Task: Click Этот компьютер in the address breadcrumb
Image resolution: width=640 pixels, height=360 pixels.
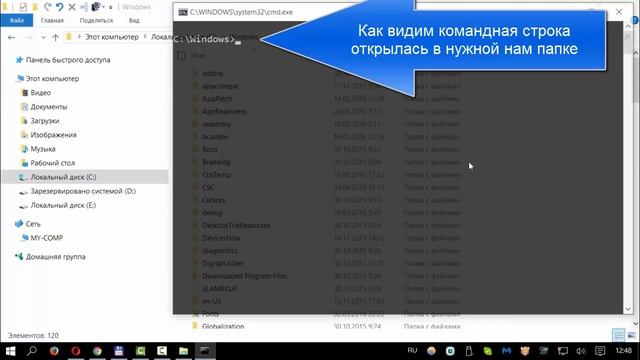Action: tap(111, 37)
